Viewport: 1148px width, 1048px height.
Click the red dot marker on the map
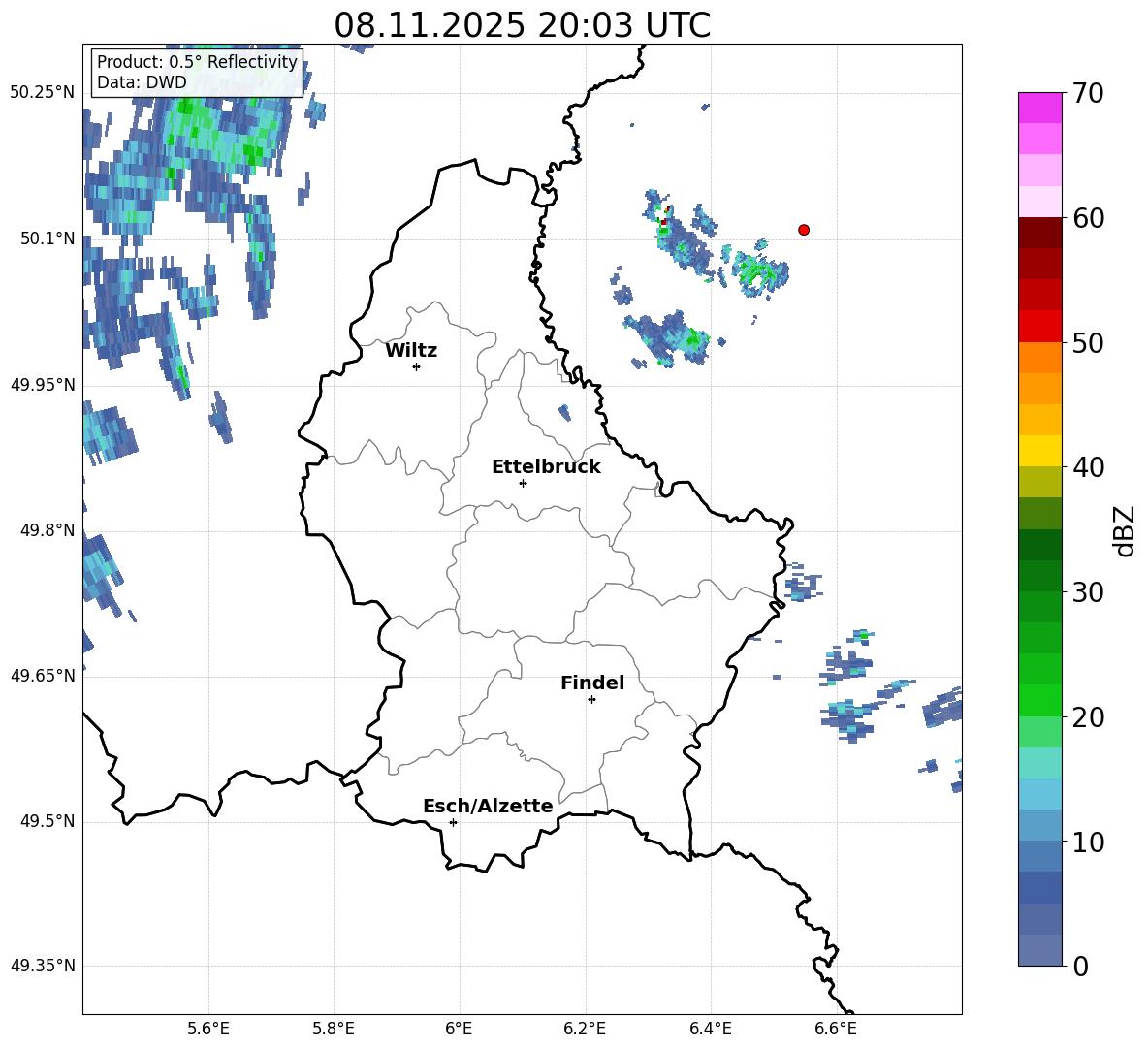point(804,230)
